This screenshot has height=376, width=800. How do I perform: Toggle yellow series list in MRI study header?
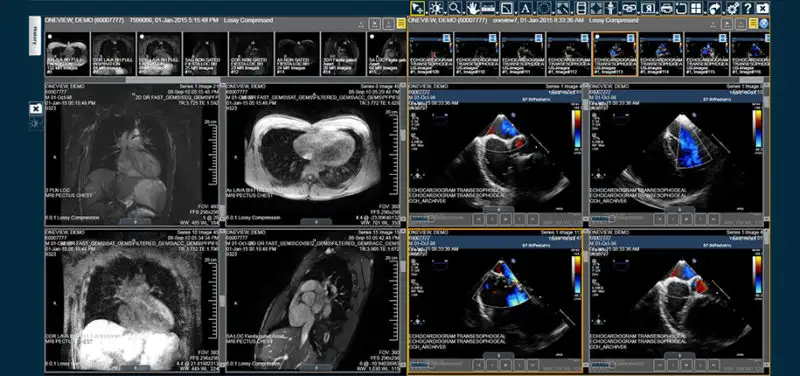click(401, 23)
